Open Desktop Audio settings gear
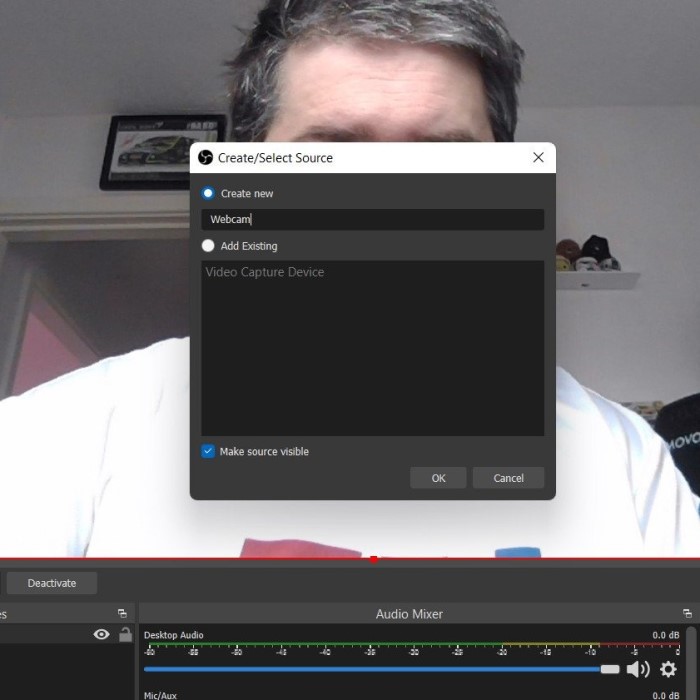The height and width of the screenshot is (700, 700). pyautogui.click(x=668, y=669)
